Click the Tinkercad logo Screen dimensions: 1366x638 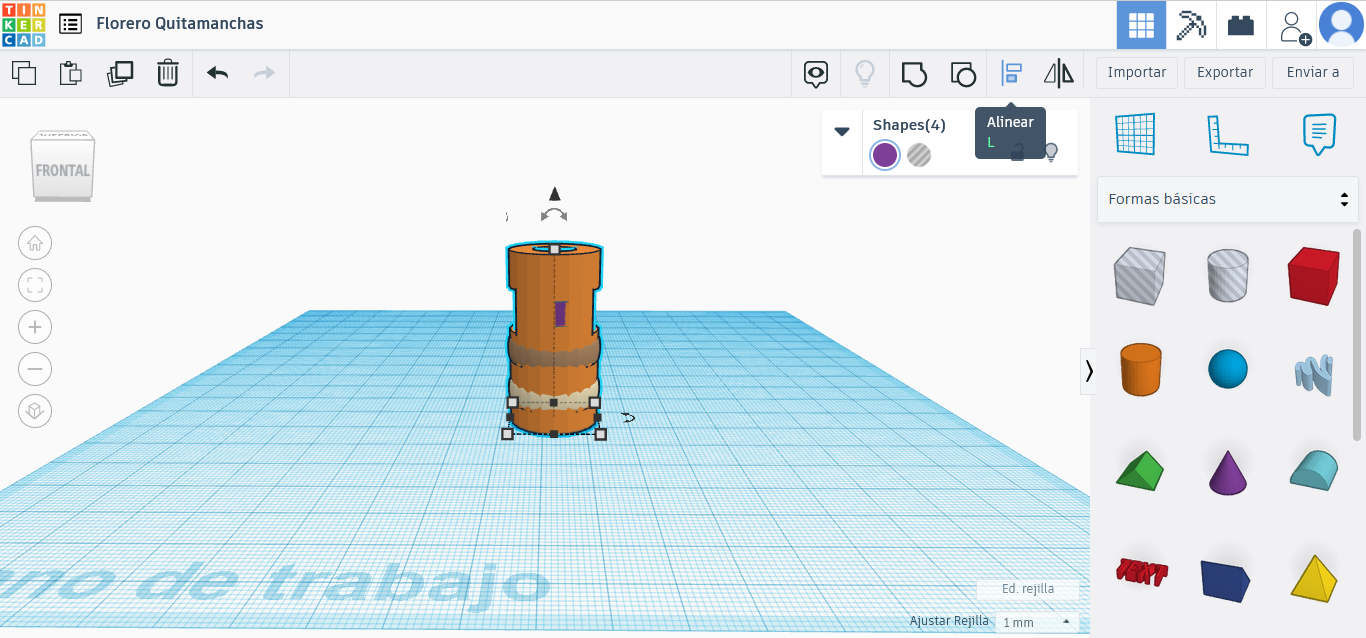pos(23,24)
